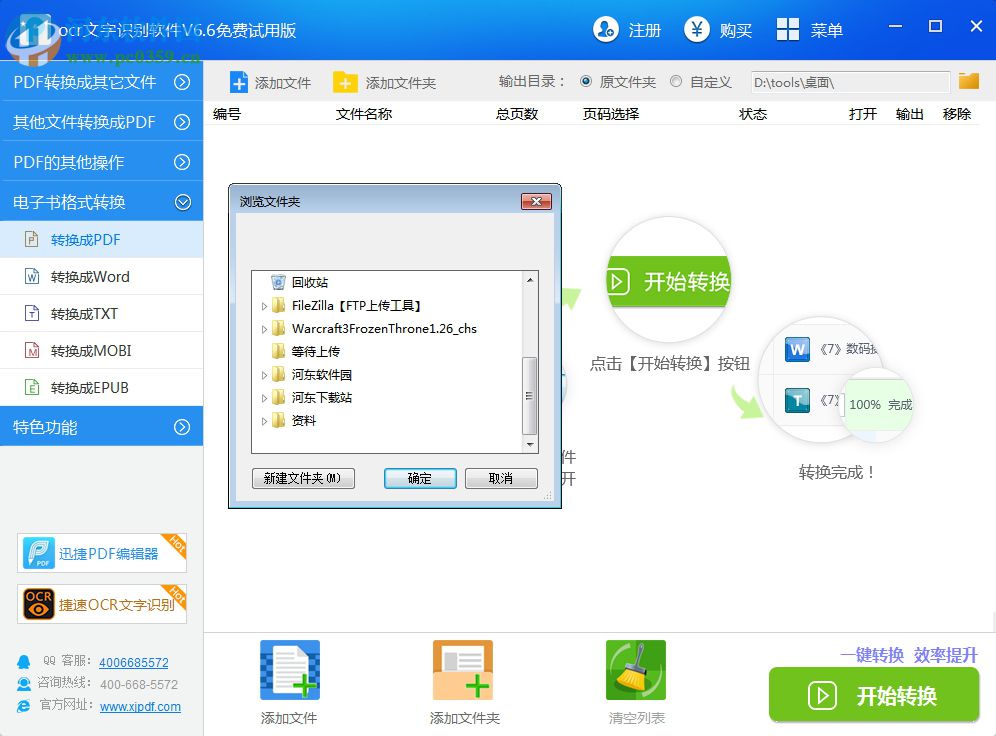Click the green 开始转换 button at bottom right

coord(874,695)
